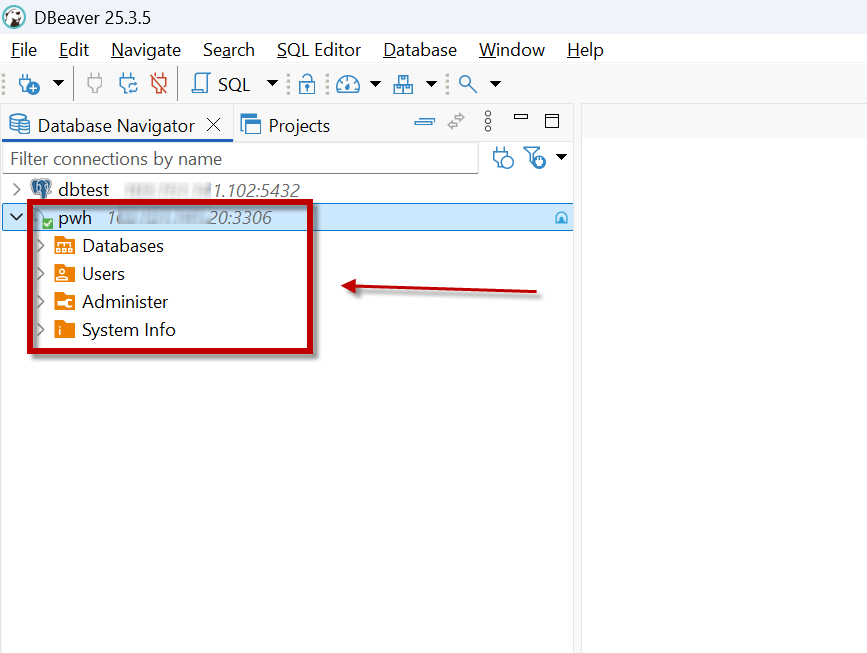867x653 pixels.
Task: Switch to the Projects tab
Action: 288,126
